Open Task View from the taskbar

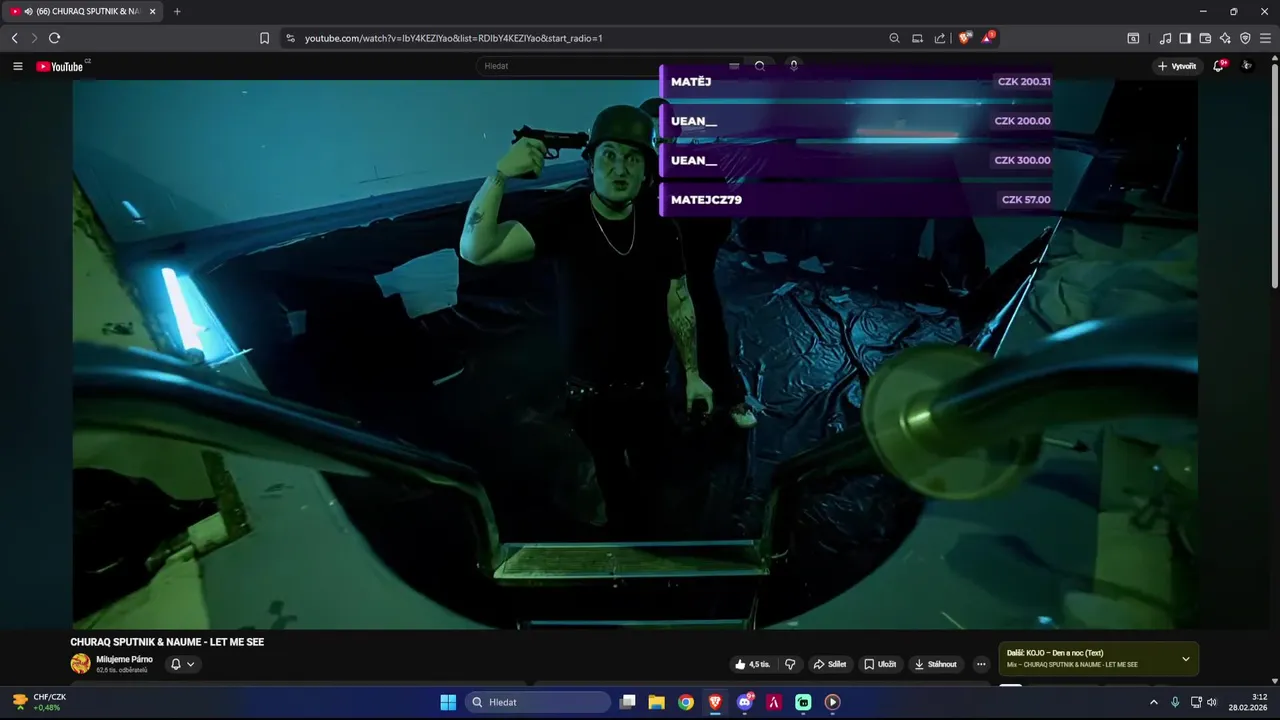tap(628, 702)
